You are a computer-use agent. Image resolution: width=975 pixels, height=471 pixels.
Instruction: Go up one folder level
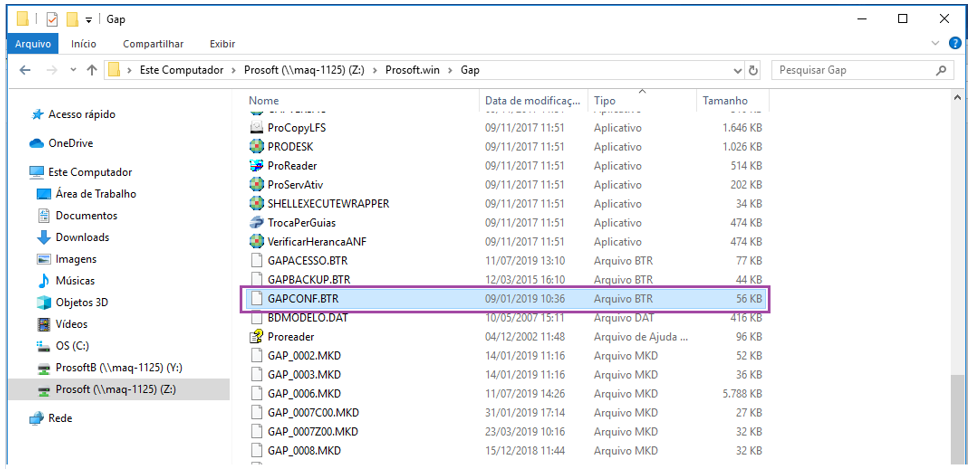coord(92,70)
